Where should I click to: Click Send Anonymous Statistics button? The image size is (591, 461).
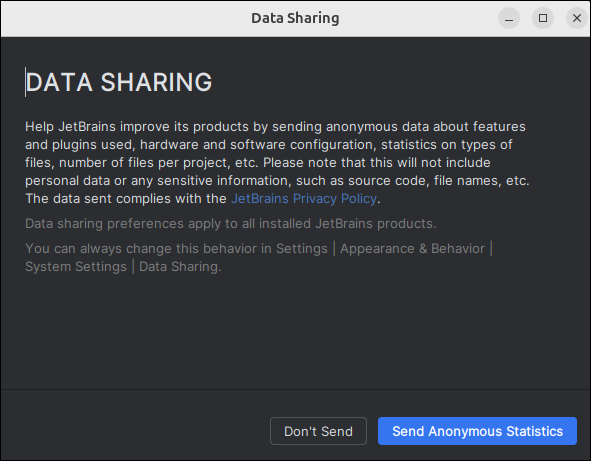477,431
